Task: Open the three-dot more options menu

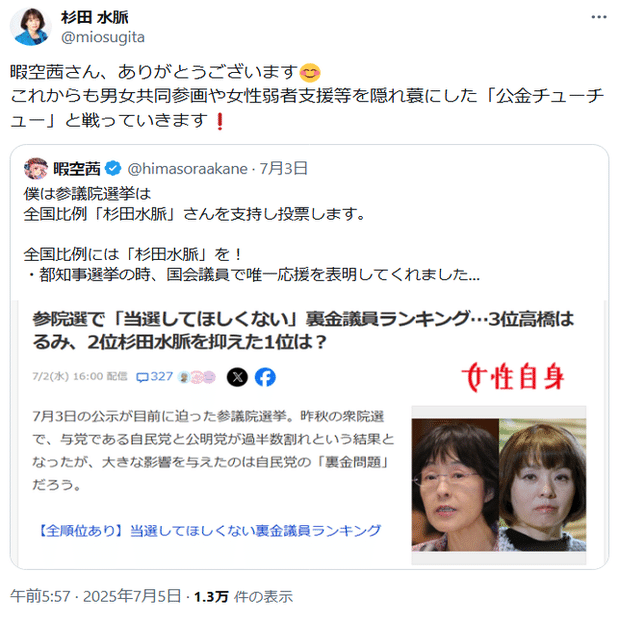Action: [x=599, y=17]
